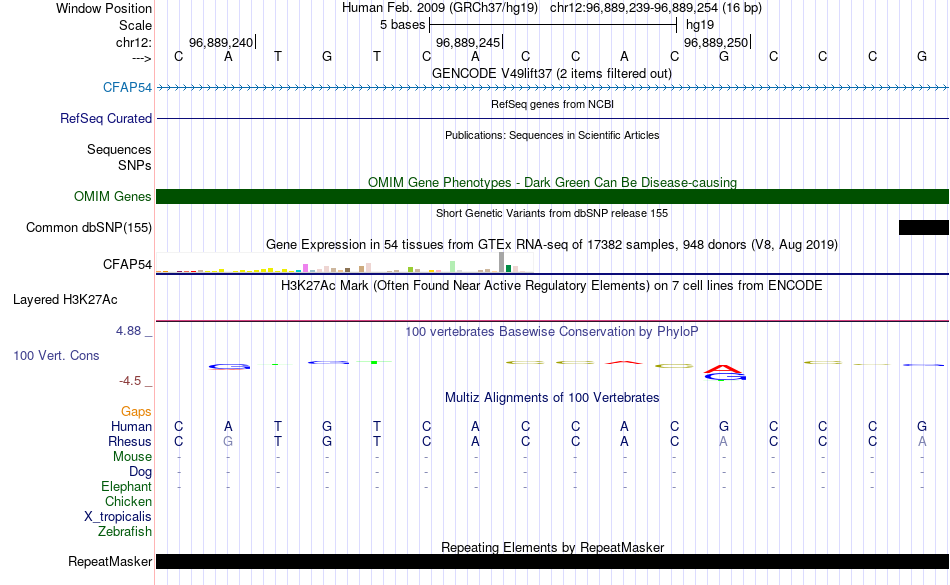Select the Layered H3K27Ac track label
Screen dimensions: 950x585
65,299
